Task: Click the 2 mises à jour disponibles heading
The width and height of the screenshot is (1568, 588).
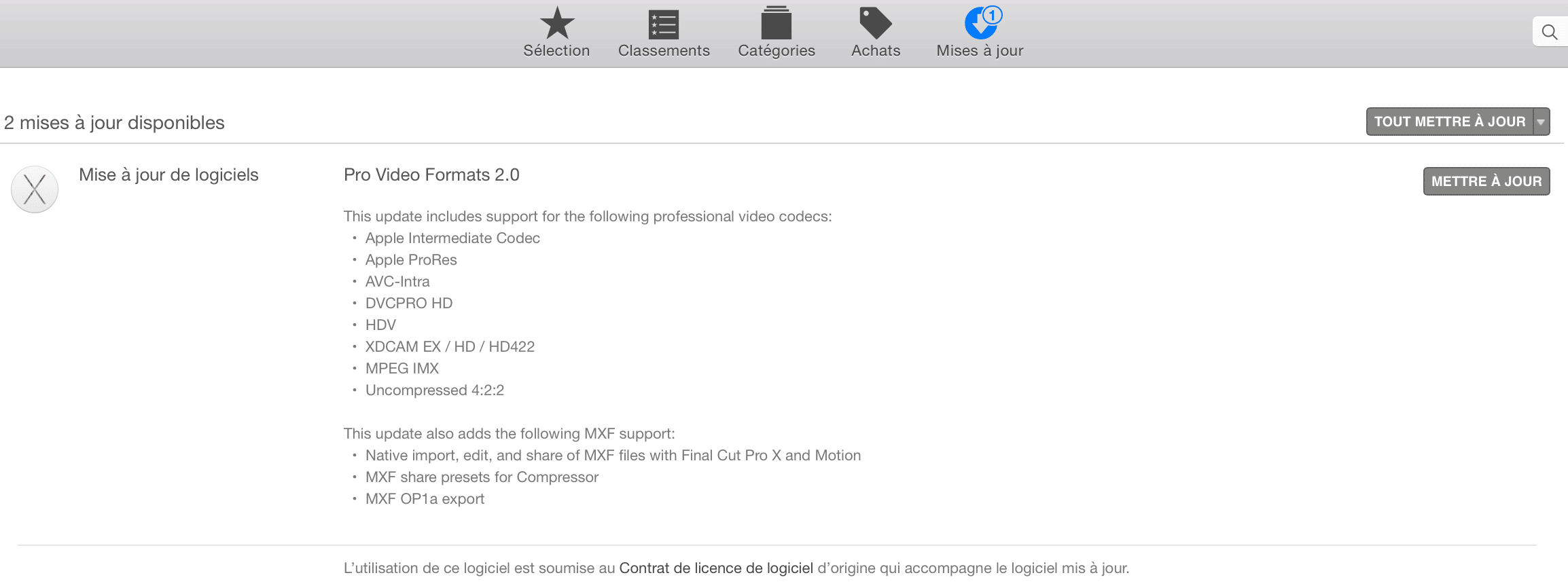Action: (x=114, y=123)
